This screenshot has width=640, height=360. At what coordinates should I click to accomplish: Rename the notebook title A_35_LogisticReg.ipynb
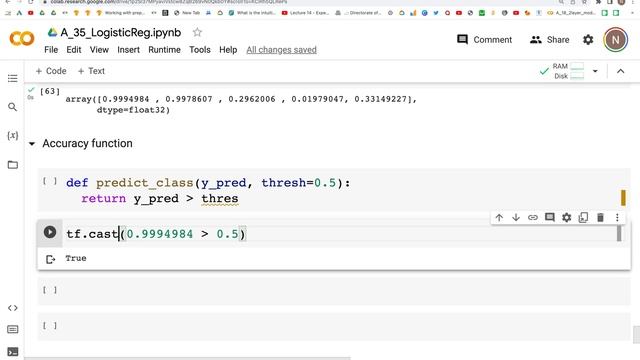121,33
